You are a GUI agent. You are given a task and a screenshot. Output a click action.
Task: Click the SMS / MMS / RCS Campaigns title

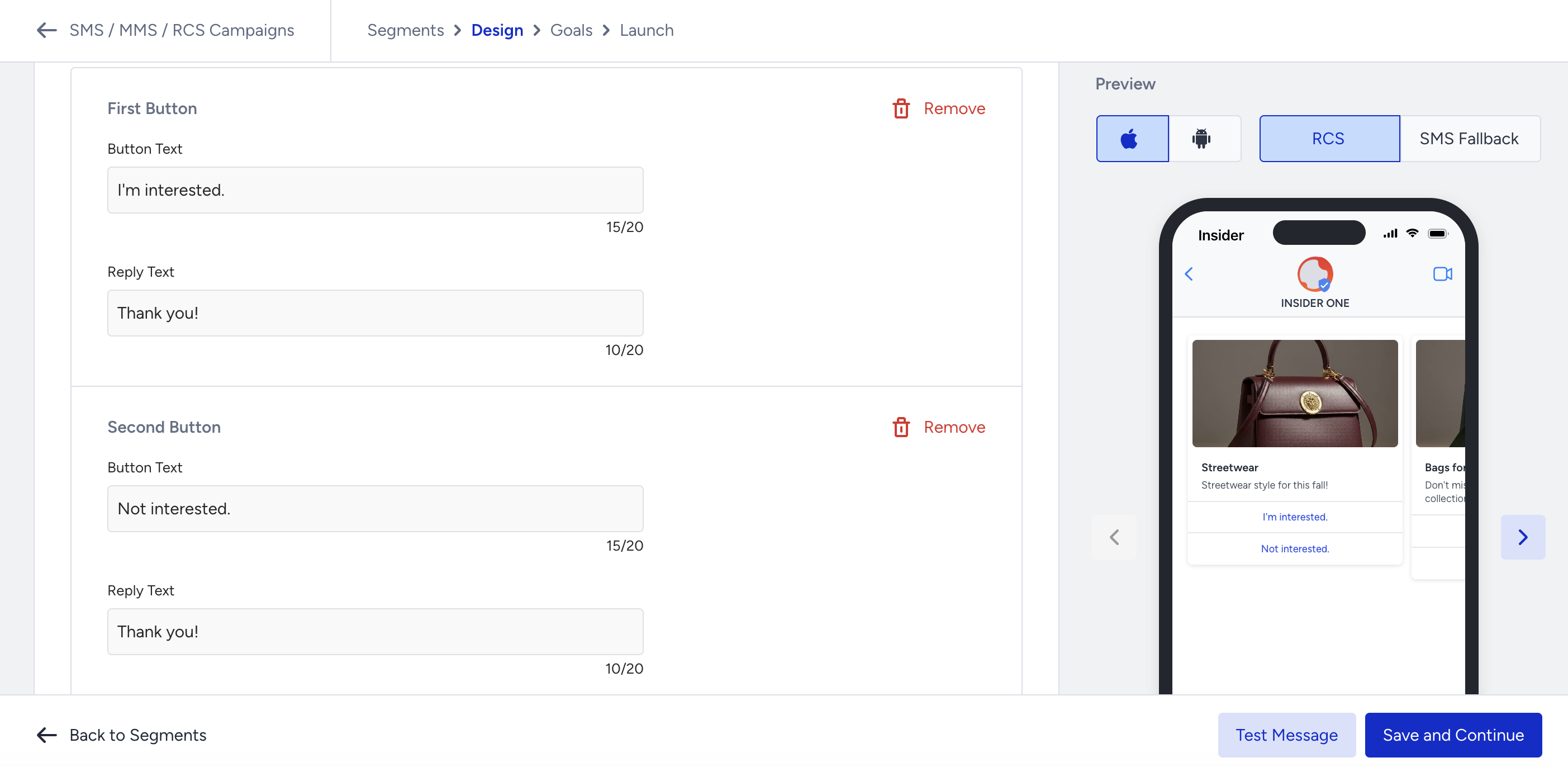(182, 30)
